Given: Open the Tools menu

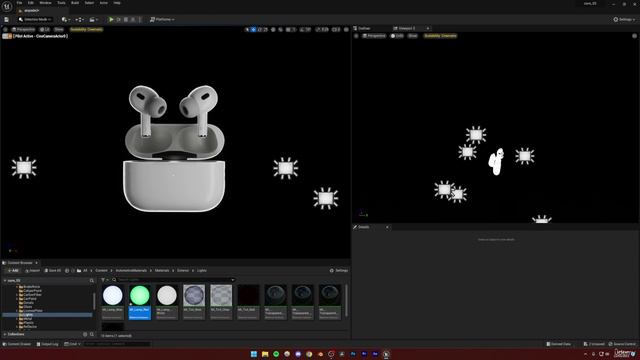Looking at the screenshot, I should click(61, 3).
